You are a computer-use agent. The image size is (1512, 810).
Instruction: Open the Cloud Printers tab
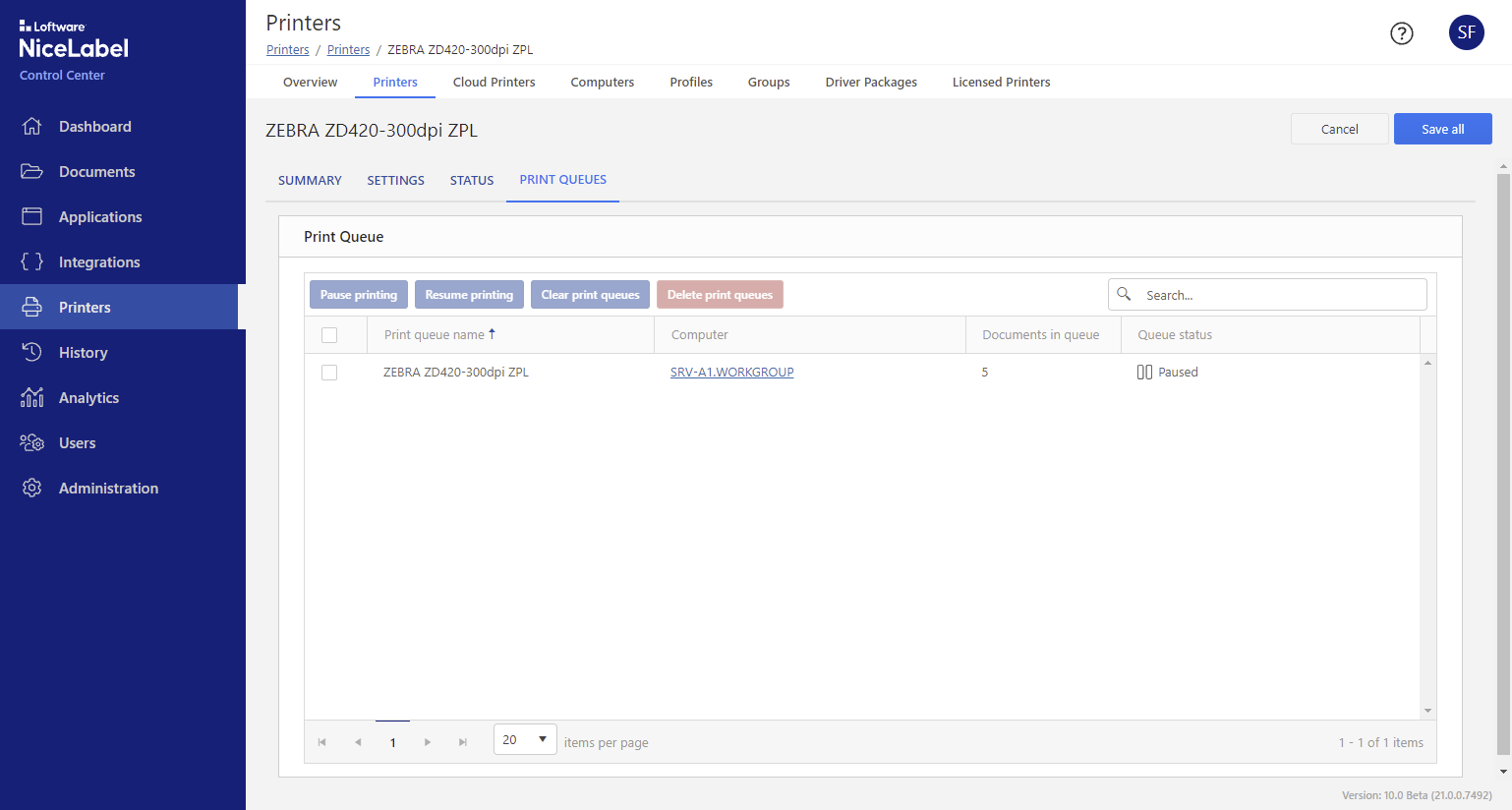(494, 82)
